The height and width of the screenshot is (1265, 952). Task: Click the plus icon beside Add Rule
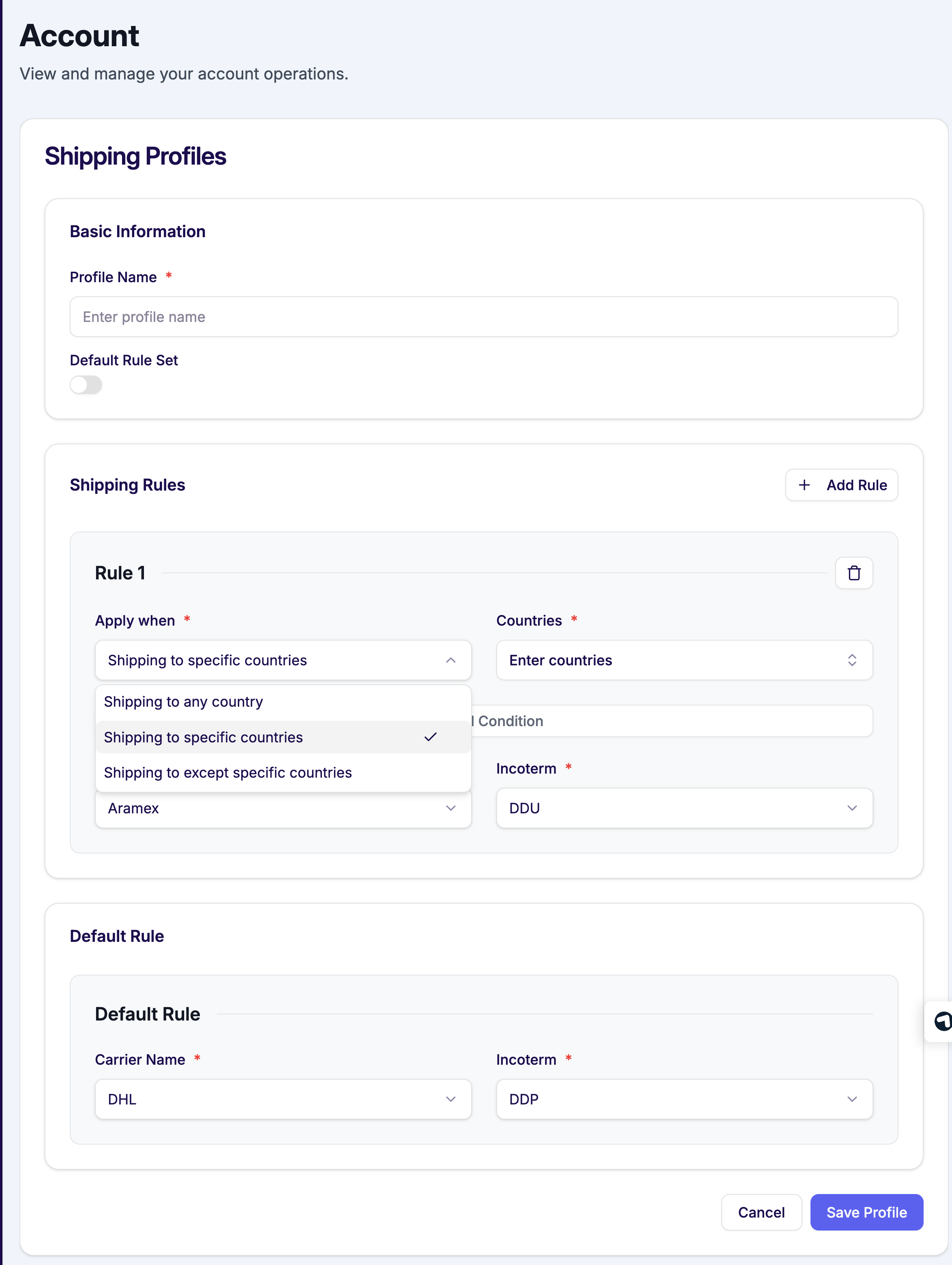pyautogui.click(x=804, y=485)
